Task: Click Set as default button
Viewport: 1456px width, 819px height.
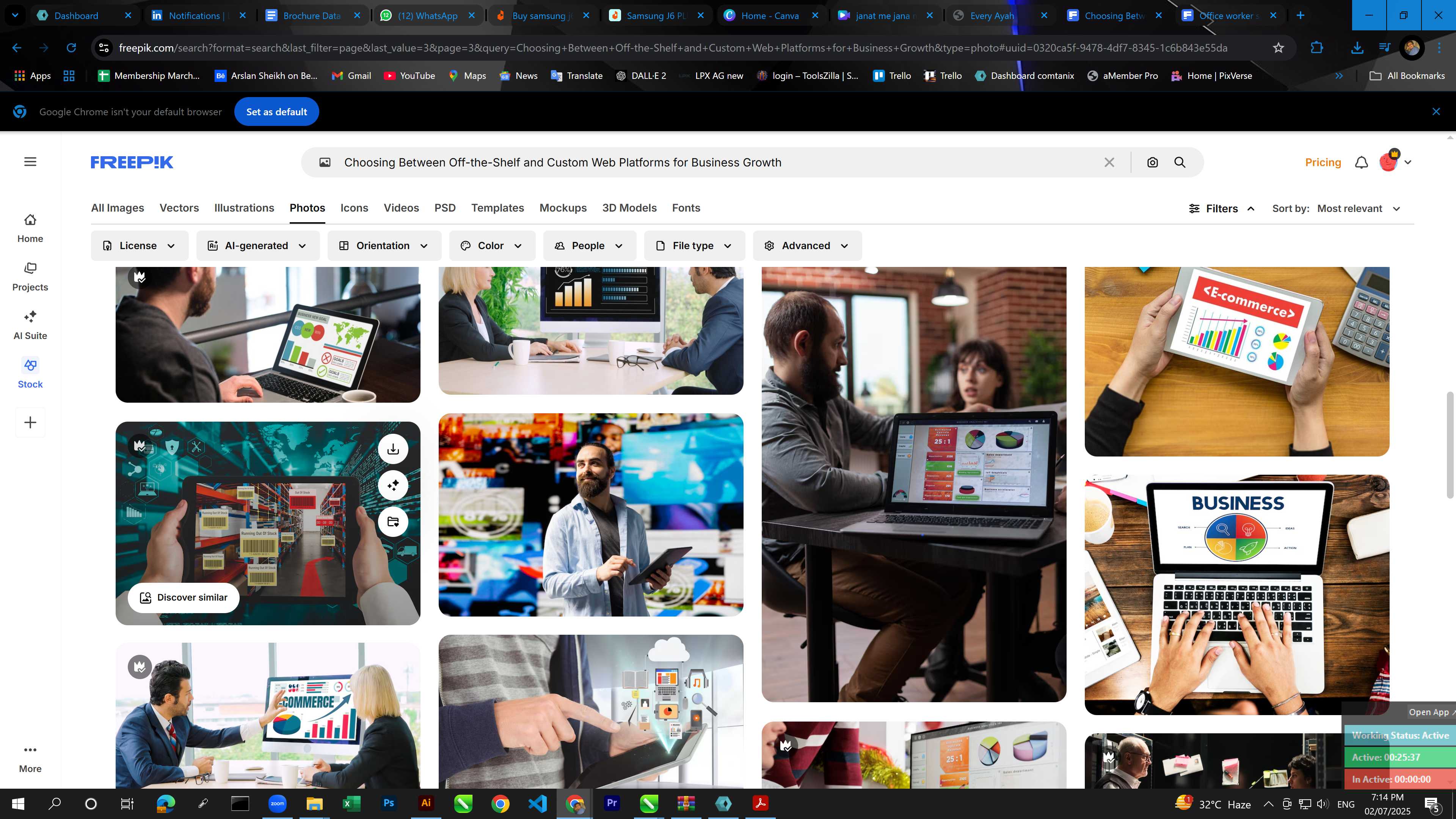Action: pyautogui.click(x=276, y=112)
